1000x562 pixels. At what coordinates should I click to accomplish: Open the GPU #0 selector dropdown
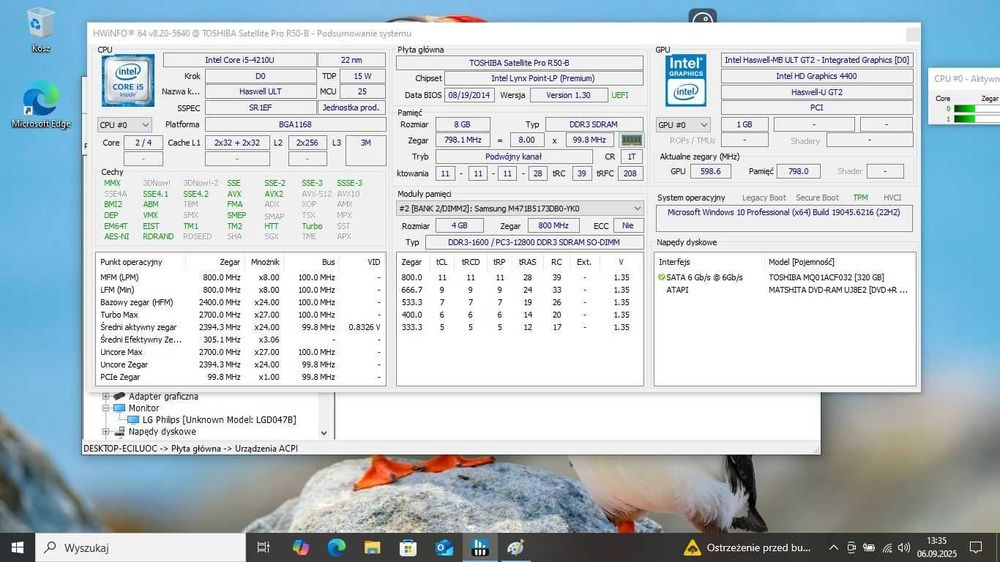(x=684, y=125)
